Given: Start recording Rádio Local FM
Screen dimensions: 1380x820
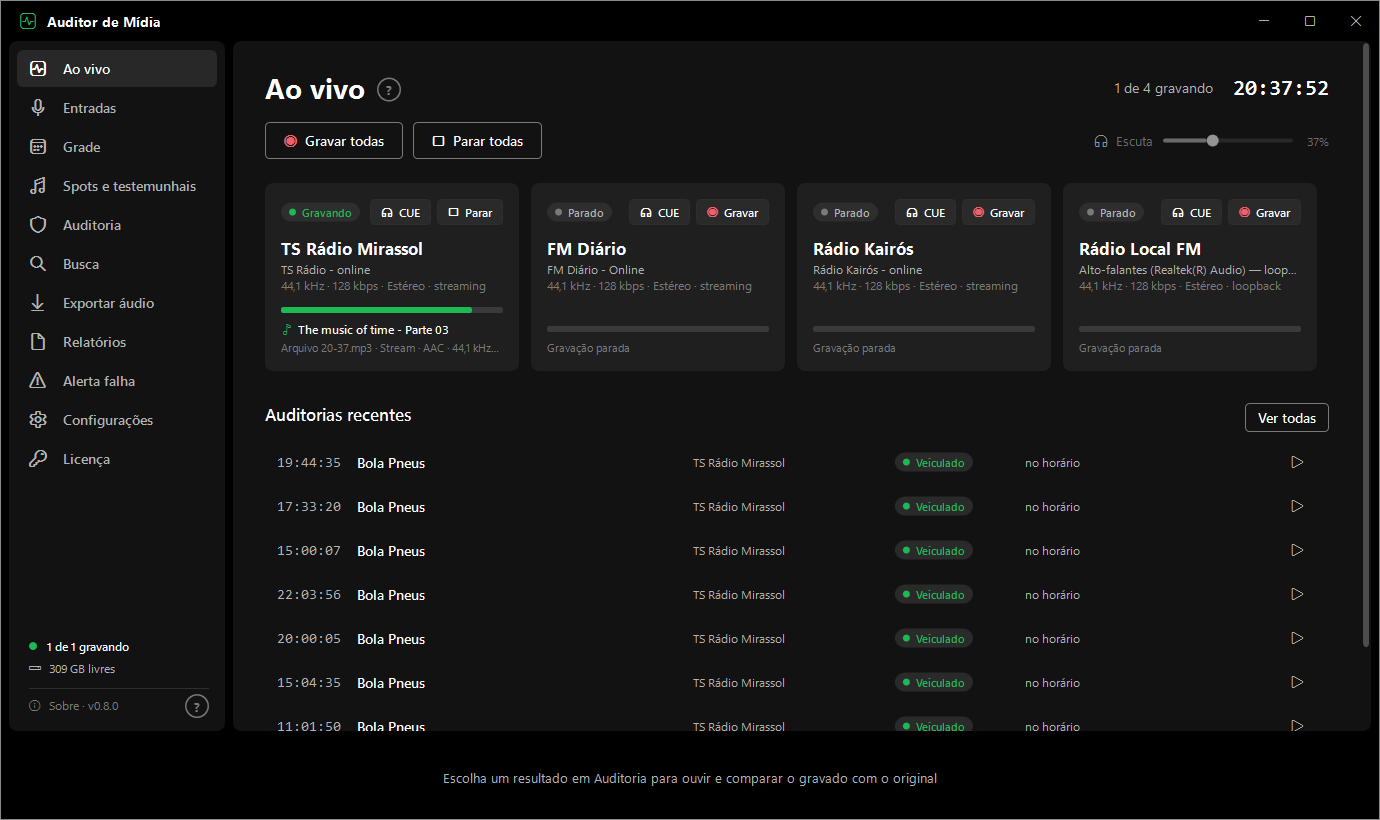Looking at the screenshot, I should [1265, 213].
